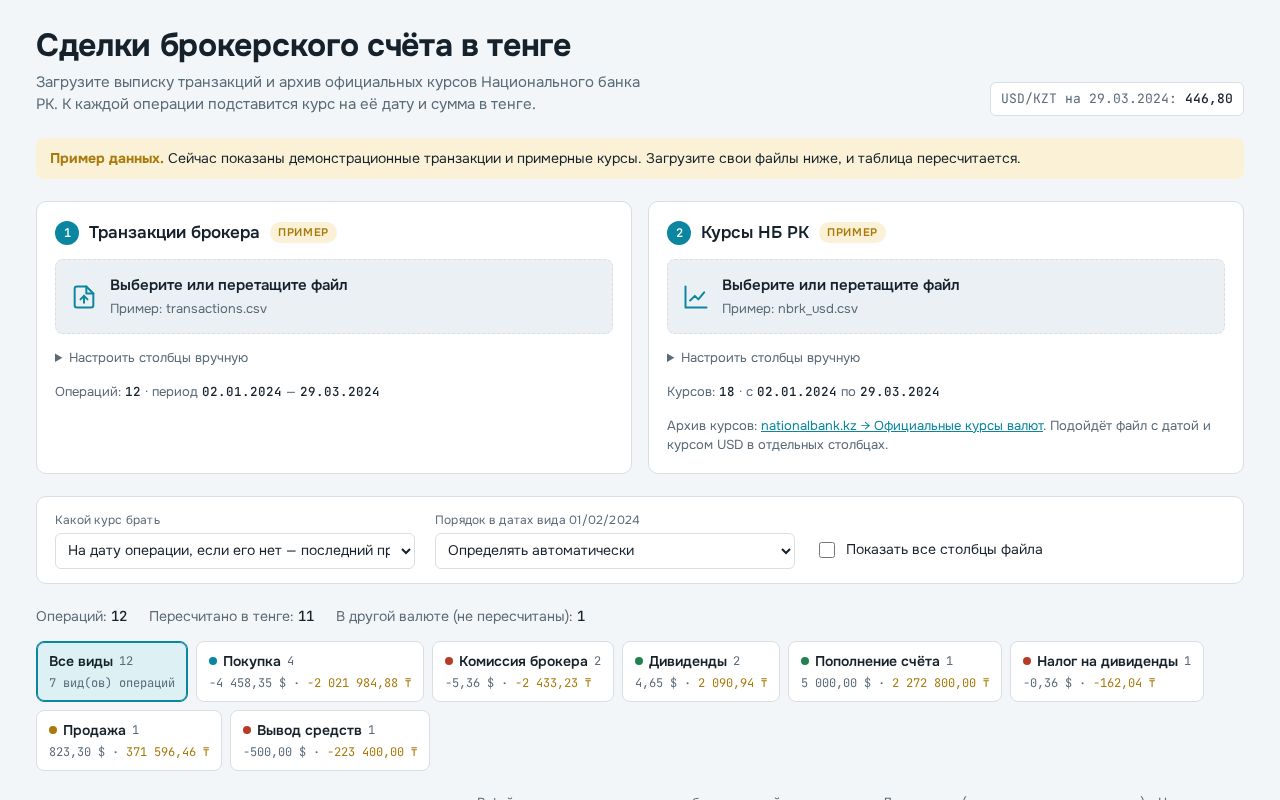Image resolution: width=1280 pixels, height=800 pixels.
Task: Expand 'Настроить столбцы вручную' under Транзакции брокера
Action: click(152, 358)
